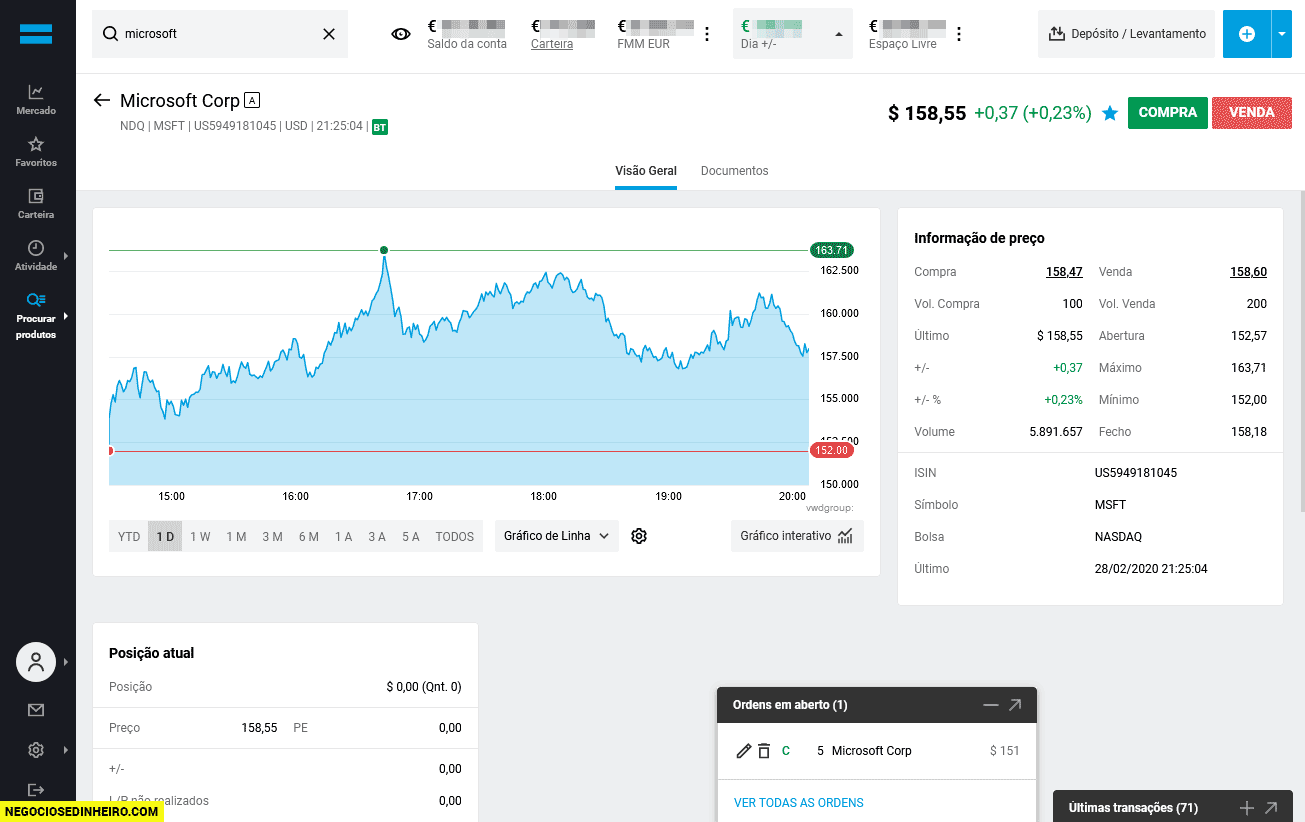Select the 6 M chart period
Viewport: 1305px width, 822px height.
pyautogui.click(x=308, y=536)
